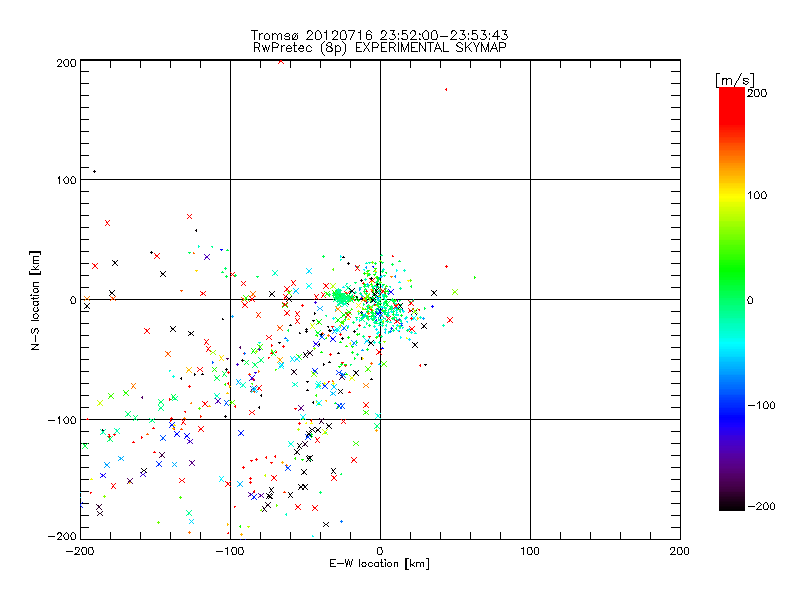The width and height of the screenshot is (800, 600).
Task: Click the y-axis tick label '-100'
Action: pyautogui.click(x=62, y=420)
